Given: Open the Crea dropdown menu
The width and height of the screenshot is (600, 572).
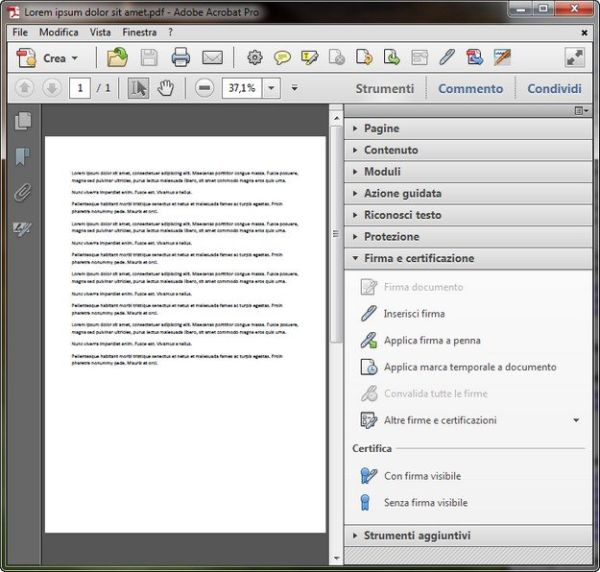Looking at the screenshot, I should click(x=48, y=58).
